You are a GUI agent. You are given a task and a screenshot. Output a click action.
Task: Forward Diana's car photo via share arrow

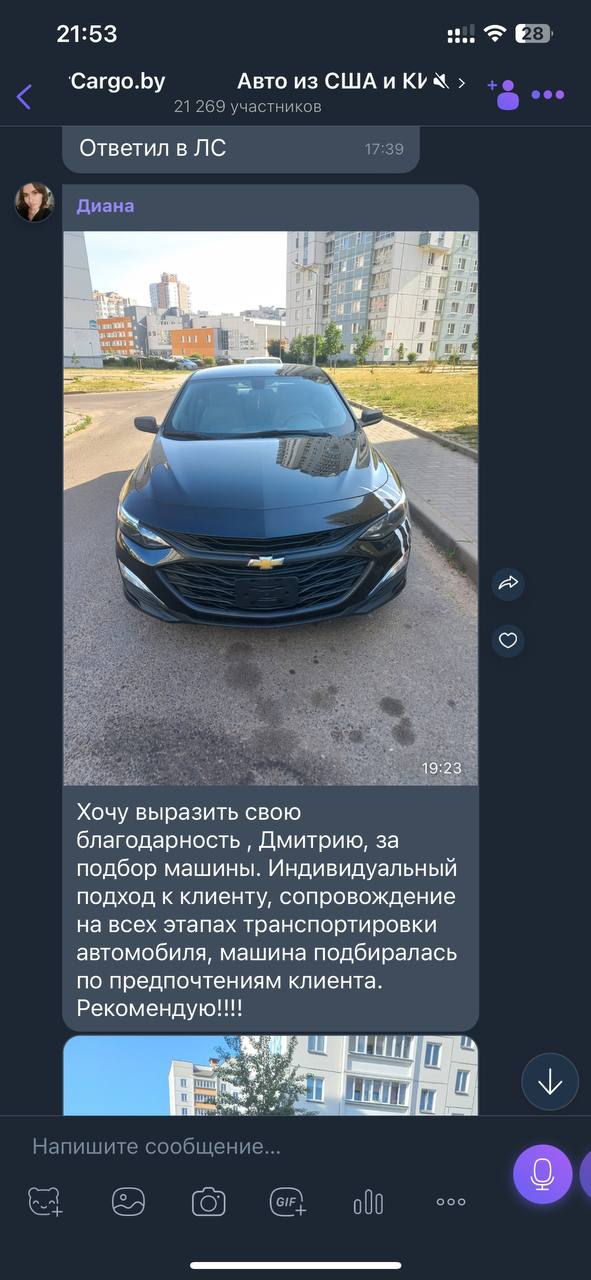[508, 584]
